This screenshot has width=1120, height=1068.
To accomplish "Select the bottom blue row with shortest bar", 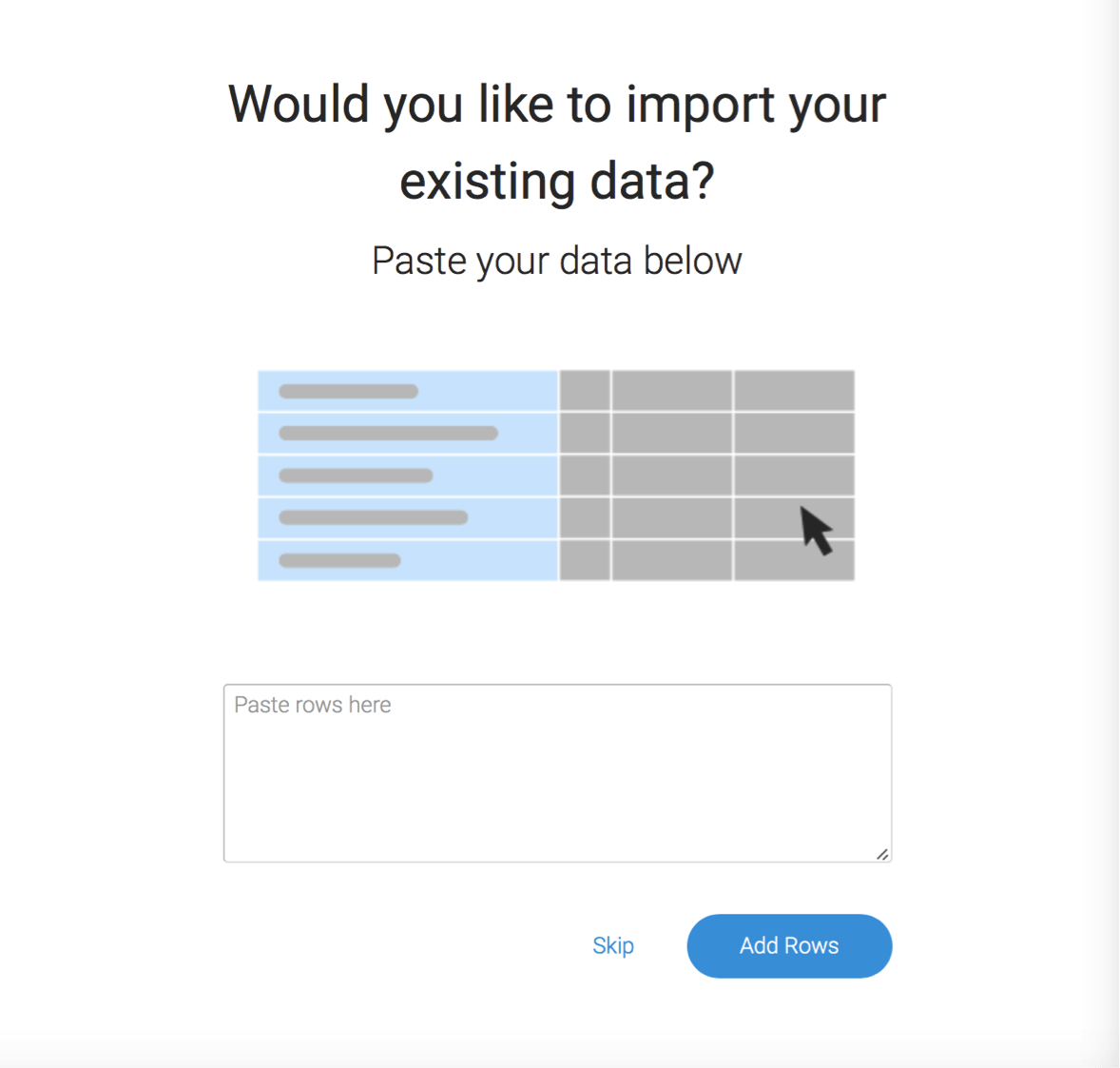I will coord(408,560).
